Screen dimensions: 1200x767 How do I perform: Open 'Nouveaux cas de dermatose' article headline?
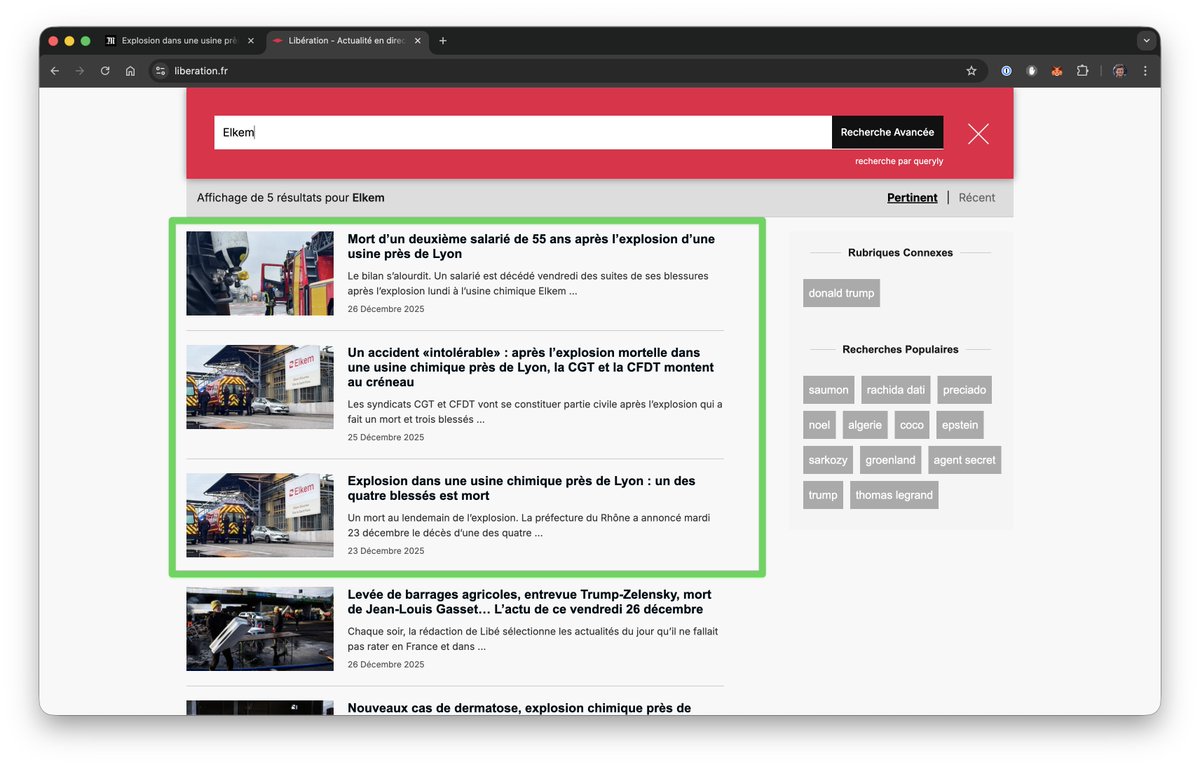pyautogui.click(x=519, y=708)
